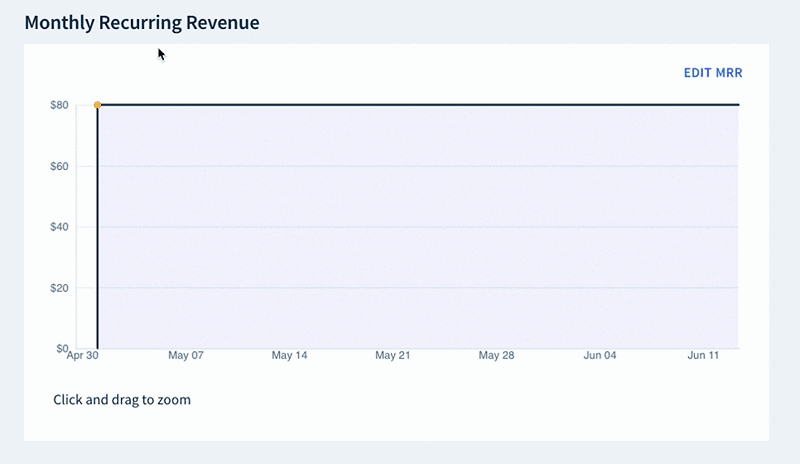
Task: Click the Monthly Recurring Revenue heading
Action: click(x=142, y=22)
